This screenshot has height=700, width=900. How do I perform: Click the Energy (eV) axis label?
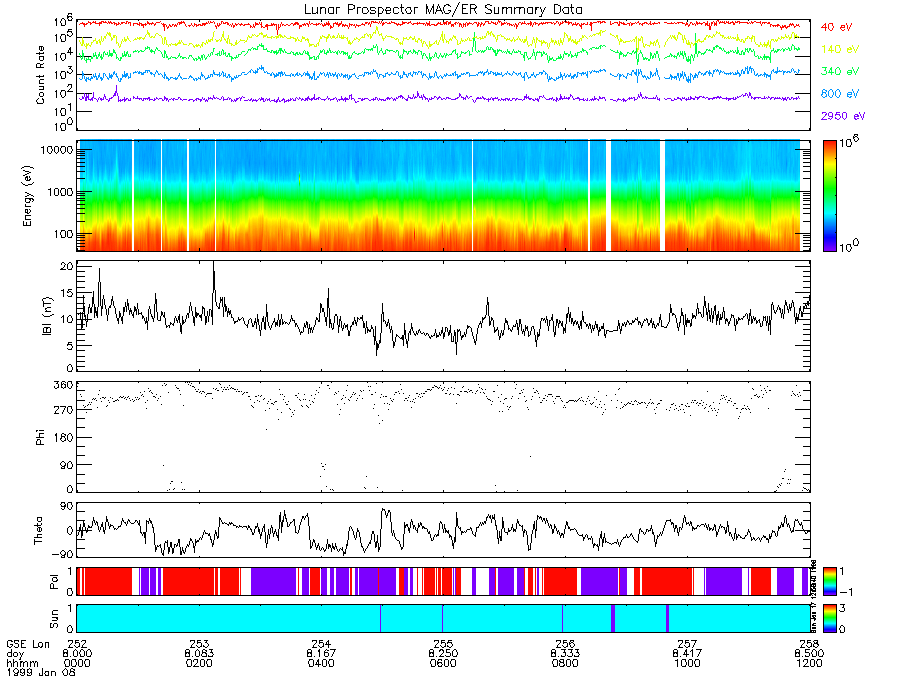(28, 196)
